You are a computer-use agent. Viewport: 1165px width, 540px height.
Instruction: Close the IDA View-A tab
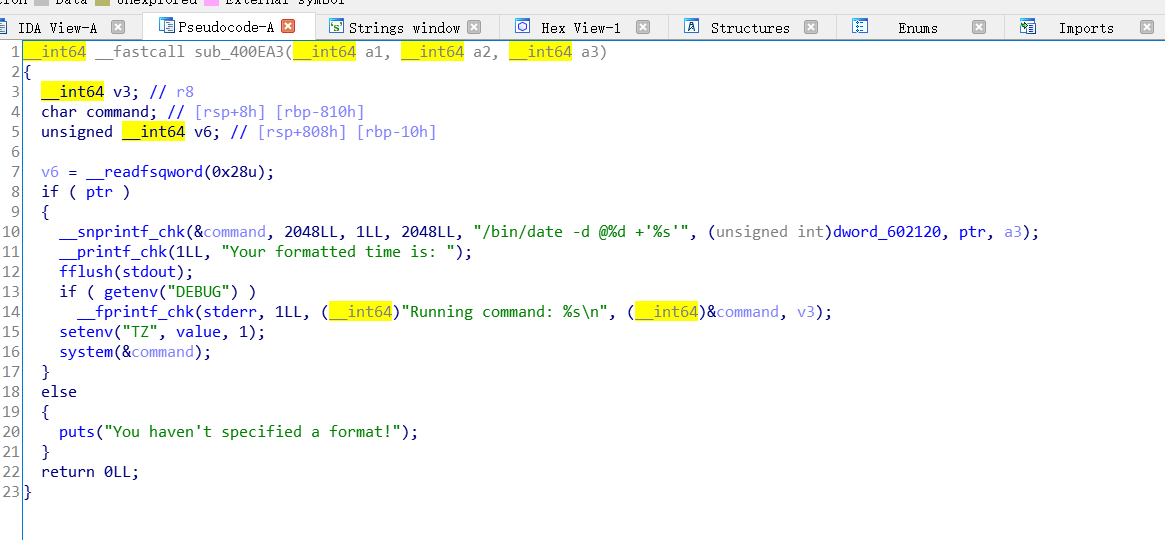point(117,27)
